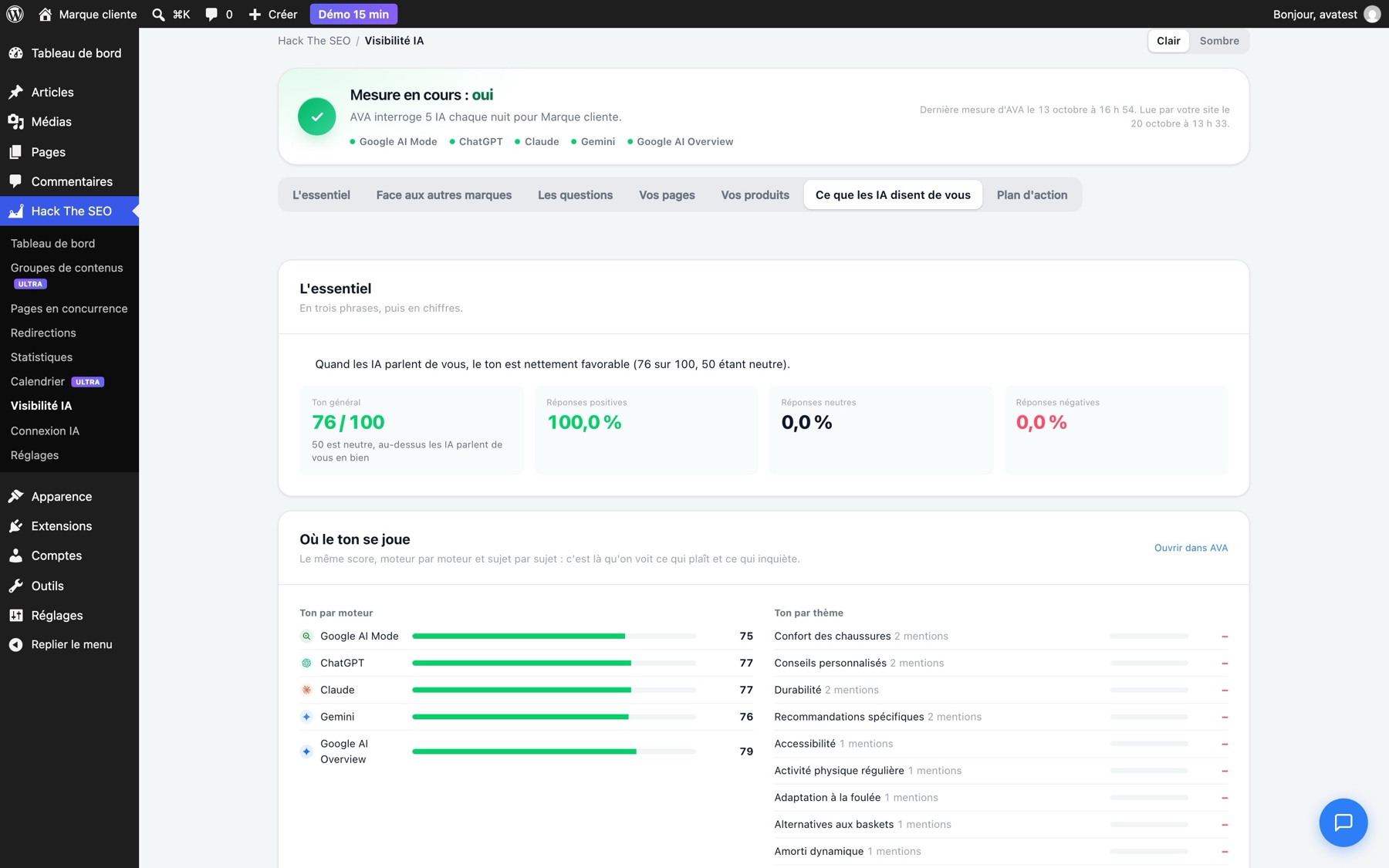Viewport: 1389px width, 868px height.
Task: Open comments bubble icon in admin bar
Action: click(211, 14)
